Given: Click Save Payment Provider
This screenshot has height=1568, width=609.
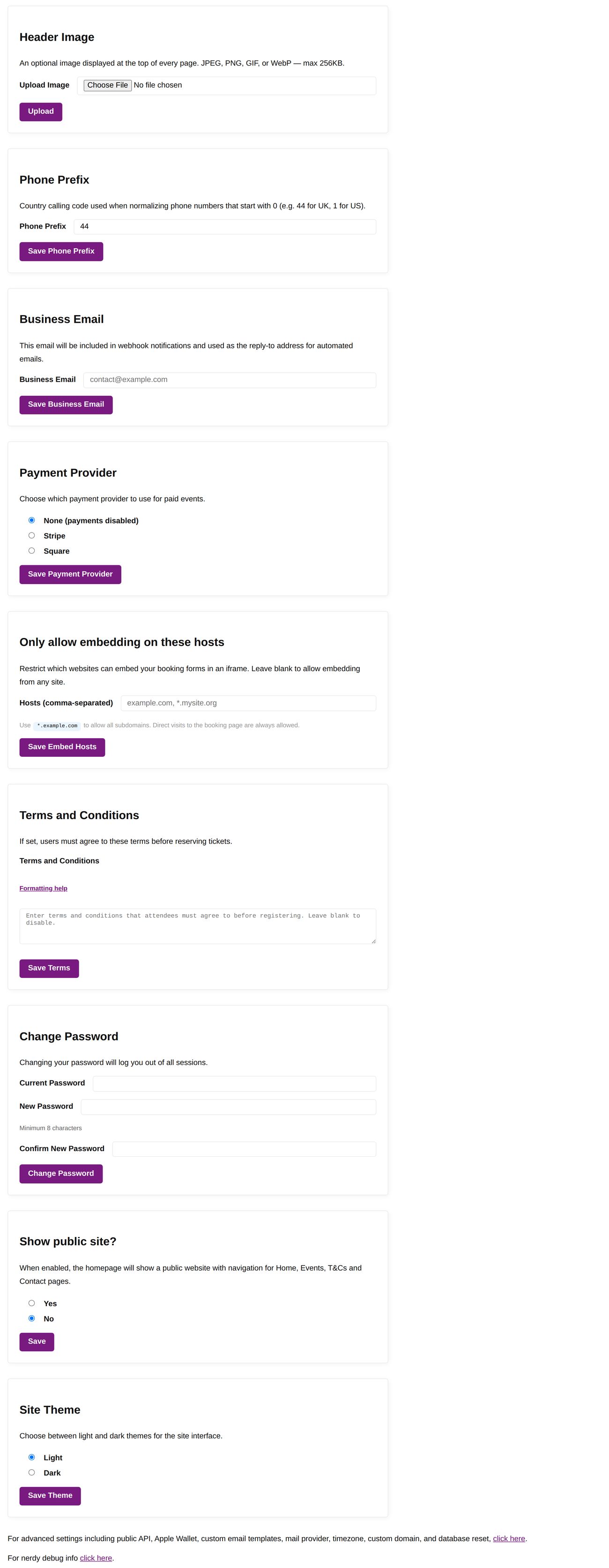Looking at the screenshot, I should click(70, 574).
